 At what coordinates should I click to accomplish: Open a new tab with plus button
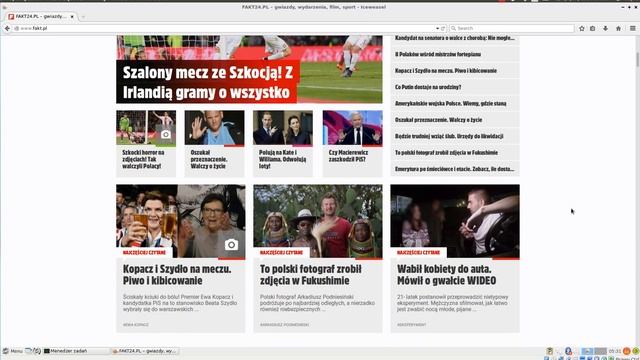[83, 17]
